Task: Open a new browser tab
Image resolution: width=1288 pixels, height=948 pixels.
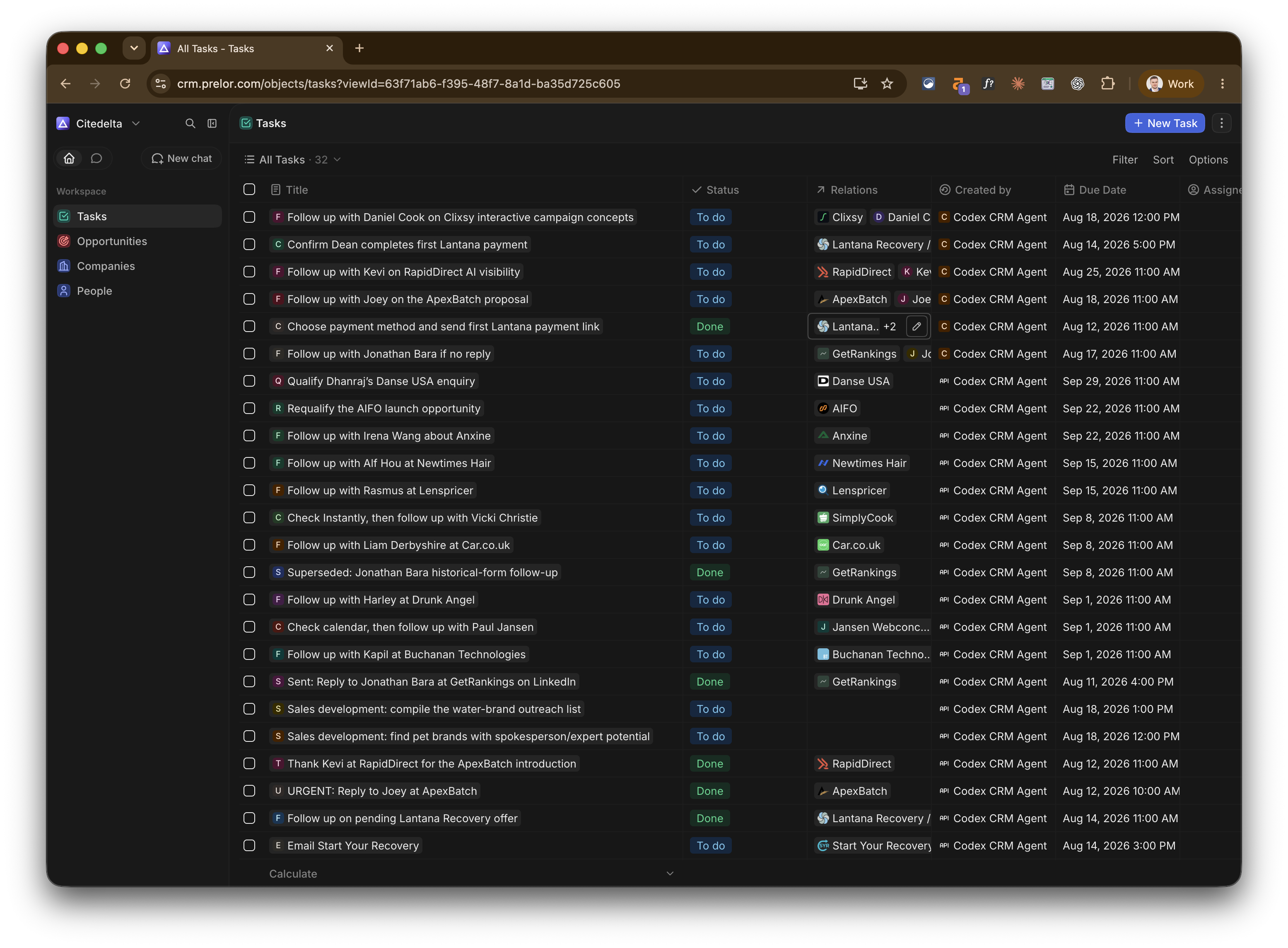Action: pyautogui.click(x=359, y=48)
